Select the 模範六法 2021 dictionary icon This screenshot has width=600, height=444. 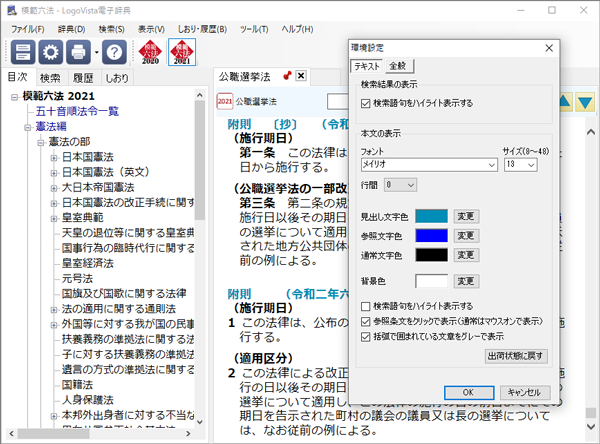[x=182, y=52]
